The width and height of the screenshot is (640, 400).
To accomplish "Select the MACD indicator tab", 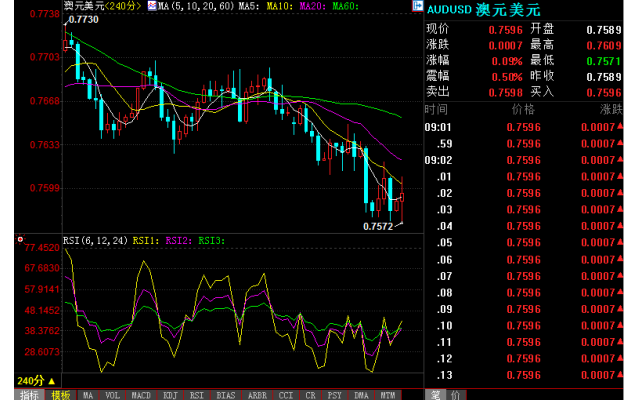I will tap(141, 395).
